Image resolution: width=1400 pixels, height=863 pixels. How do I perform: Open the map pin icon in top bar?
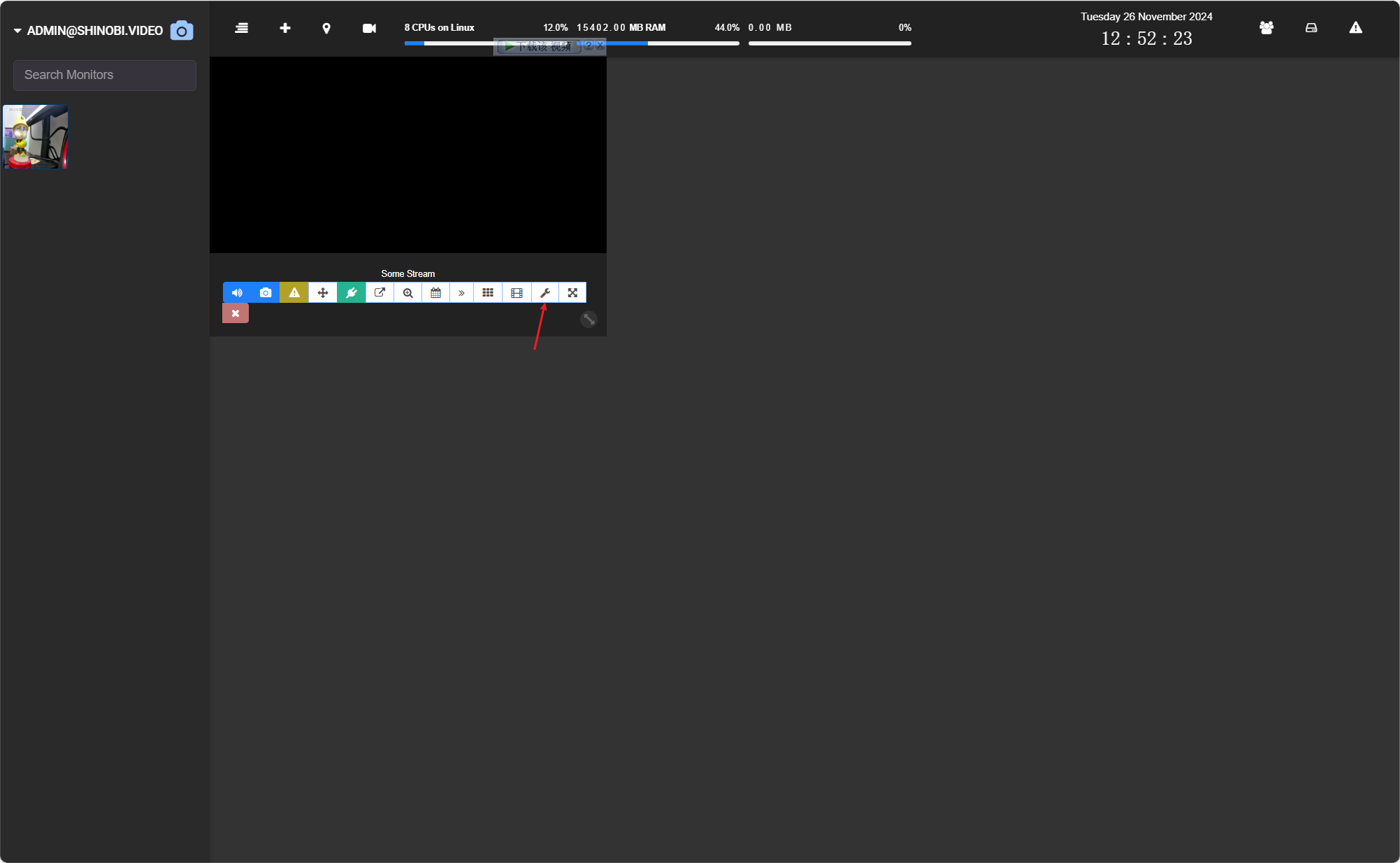click(x=326, y=28)
